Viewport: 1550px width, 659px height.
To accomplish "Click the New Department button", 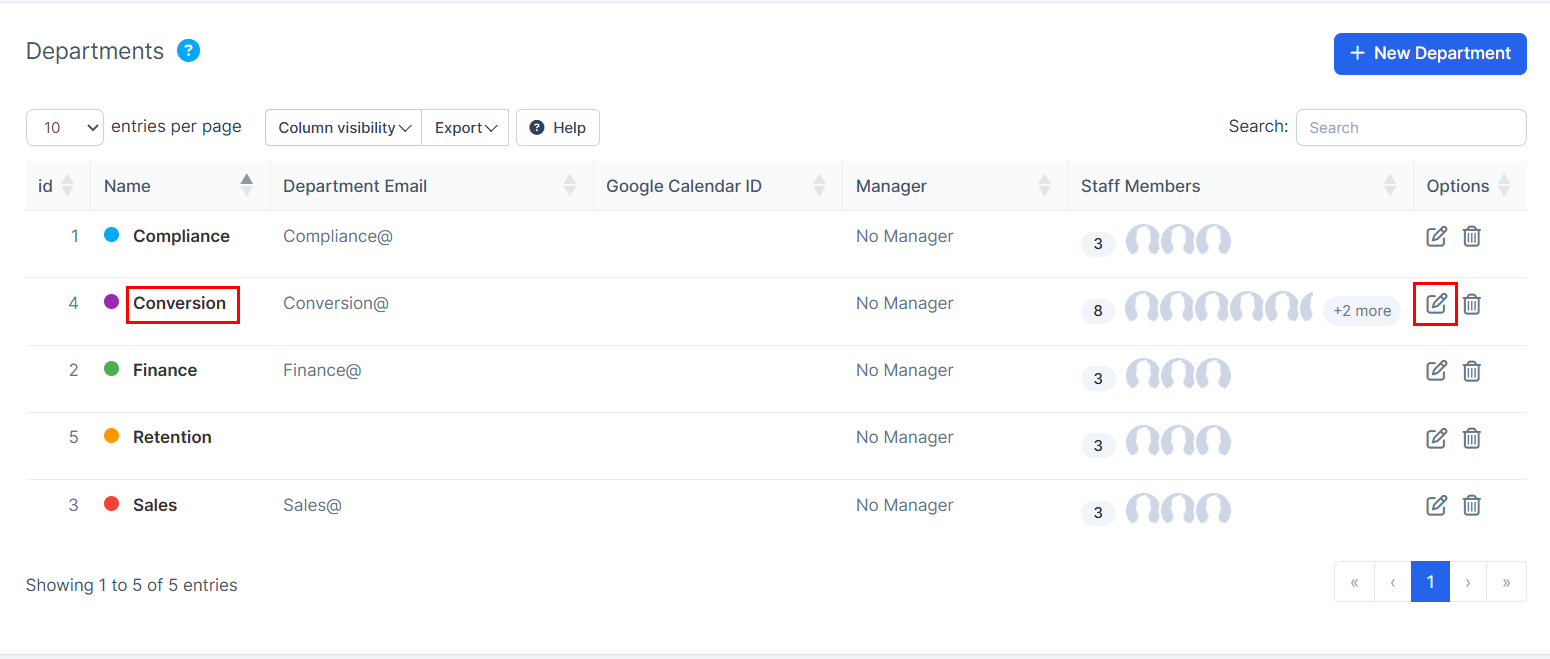I will (1429, 54).
